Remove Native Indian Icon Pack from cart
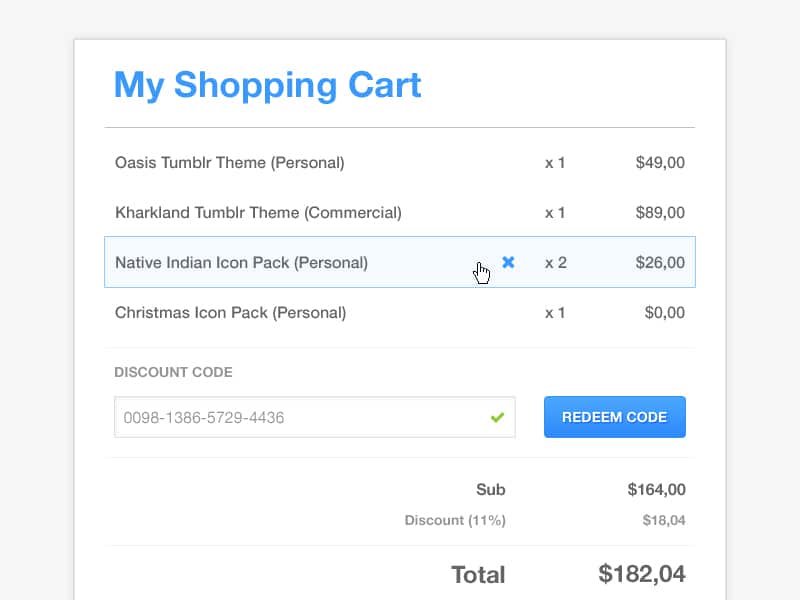The width and height of the screenshot is (800, 600). (509, 262)
